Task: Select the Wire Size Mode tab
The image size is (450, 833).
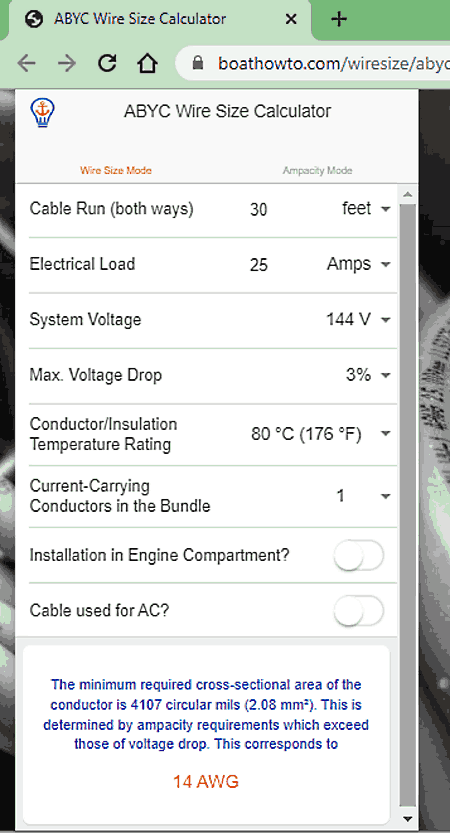Action: tap(116, 171)
